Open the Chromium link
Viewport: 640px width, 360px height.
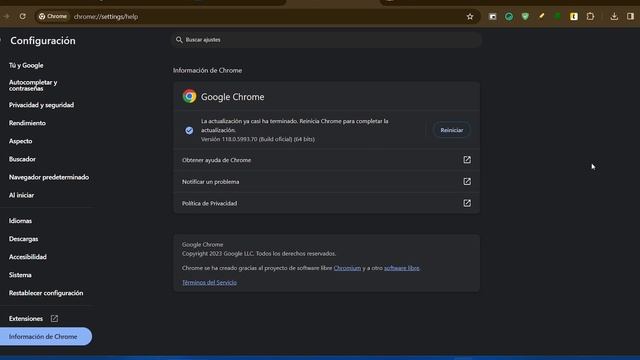[x=347, y=268]
